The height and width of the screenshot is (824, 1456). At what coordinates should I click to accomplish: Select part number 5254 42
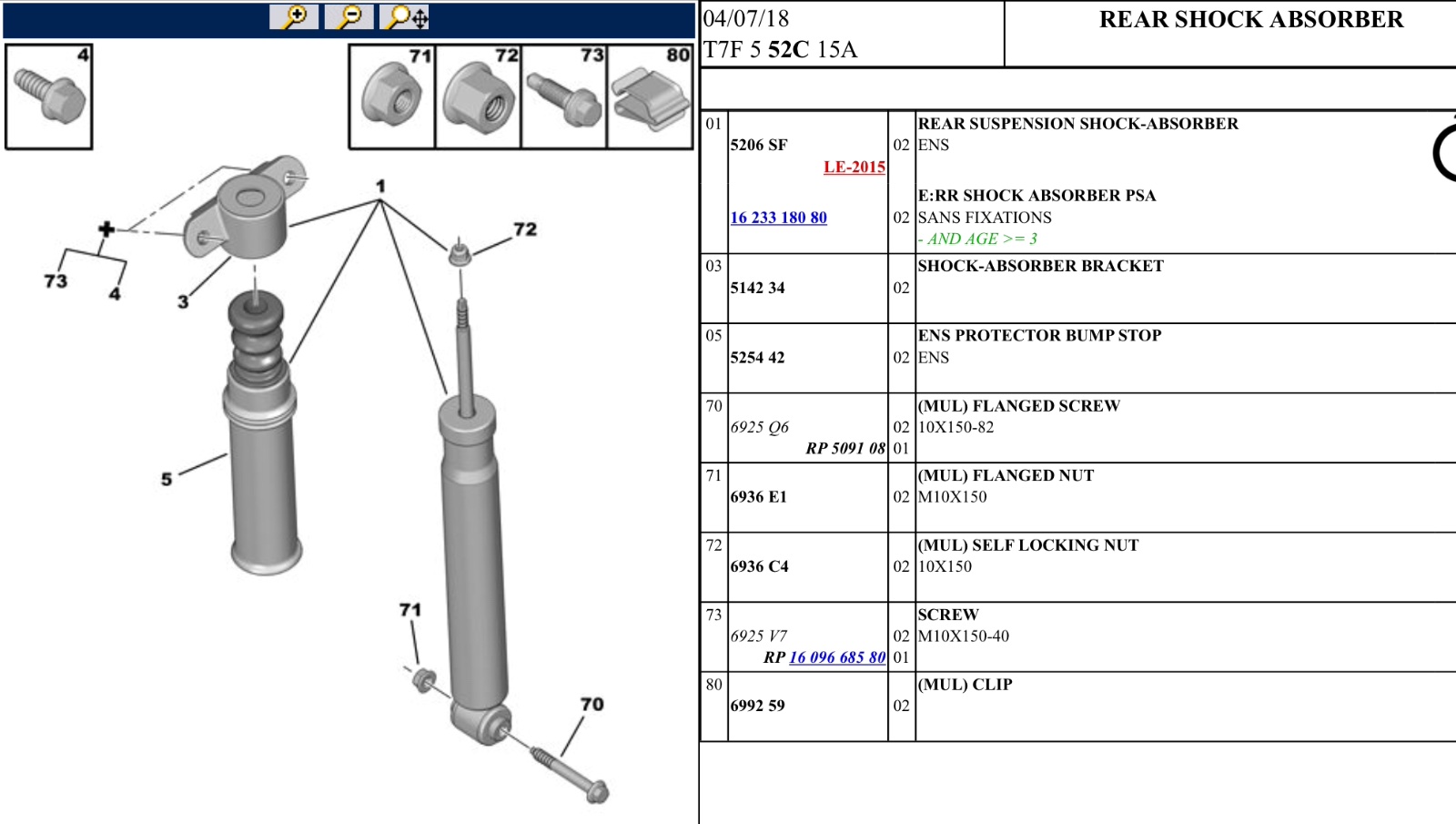pos(757,358)
